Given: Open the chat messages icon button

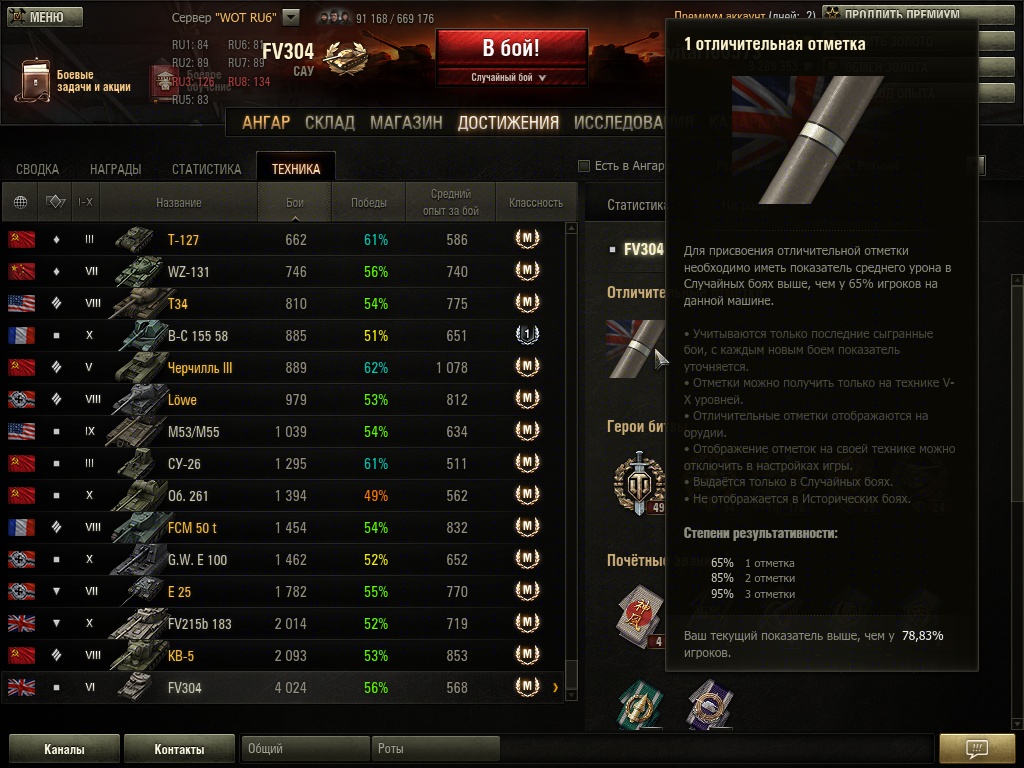Looking at the screenshot, I should (x=976, y=748).
